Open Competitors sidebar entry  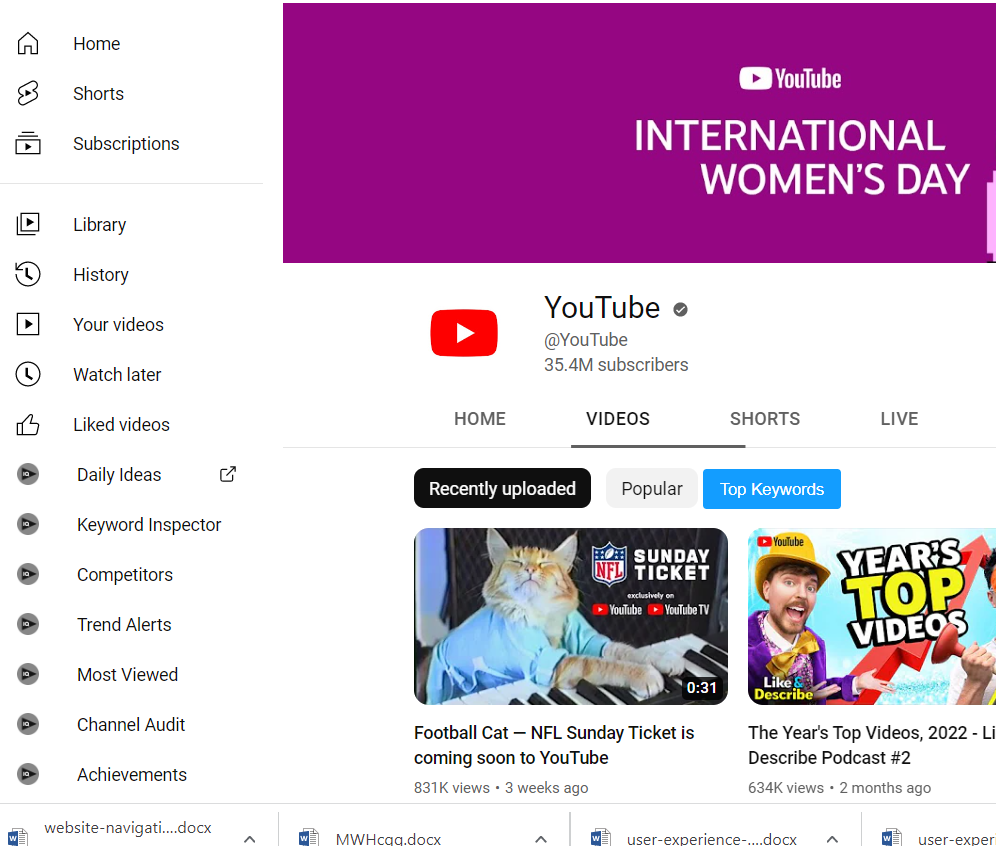(x=124, y=575)
